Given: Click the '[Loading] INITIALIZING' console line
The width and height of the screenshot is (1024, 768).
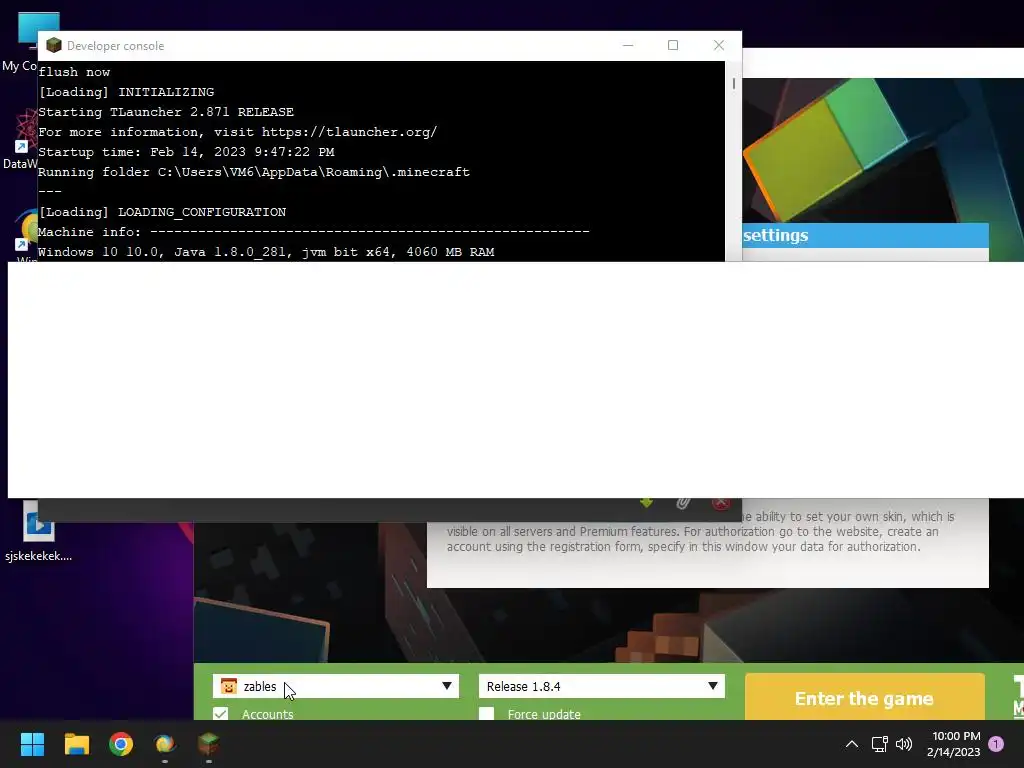Looking at the screenshot, I should 126,92.
